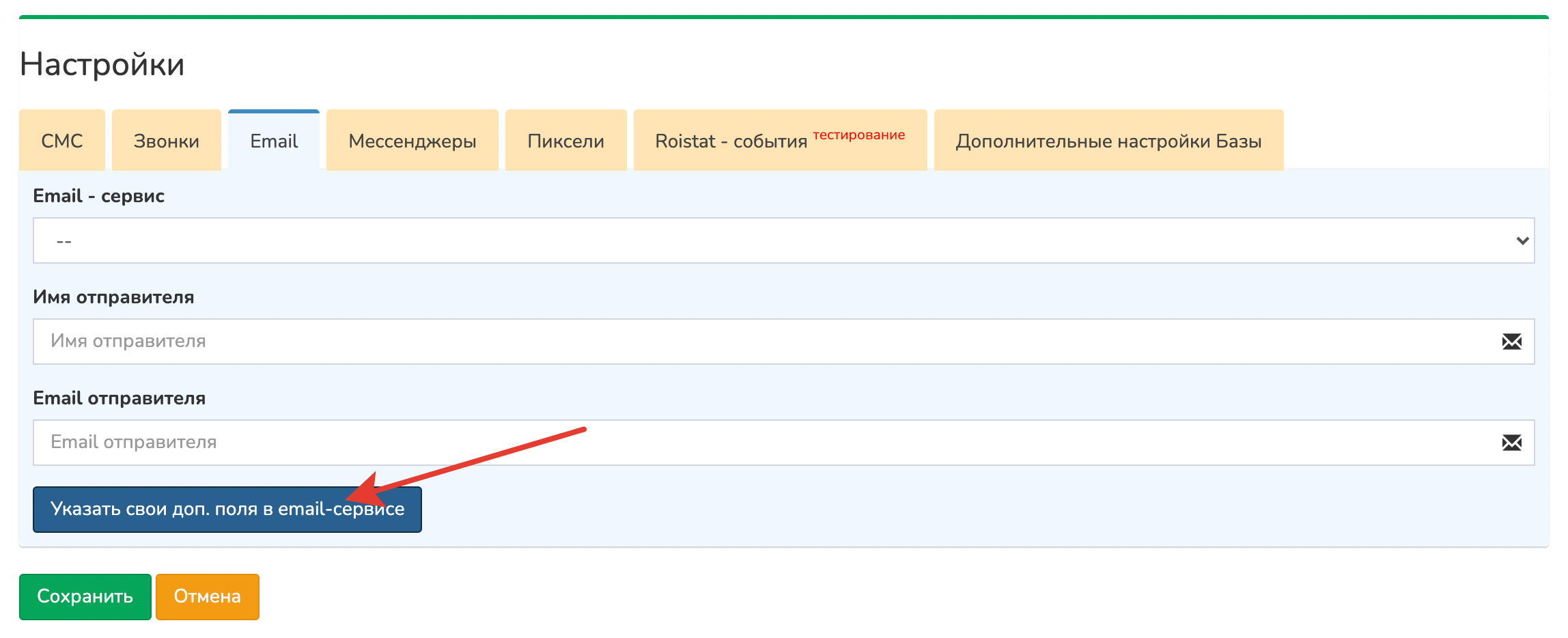This screenshot has width=1568, height=638.
Task: Click the Email - сервис label
Action: [x=99, y=196]
